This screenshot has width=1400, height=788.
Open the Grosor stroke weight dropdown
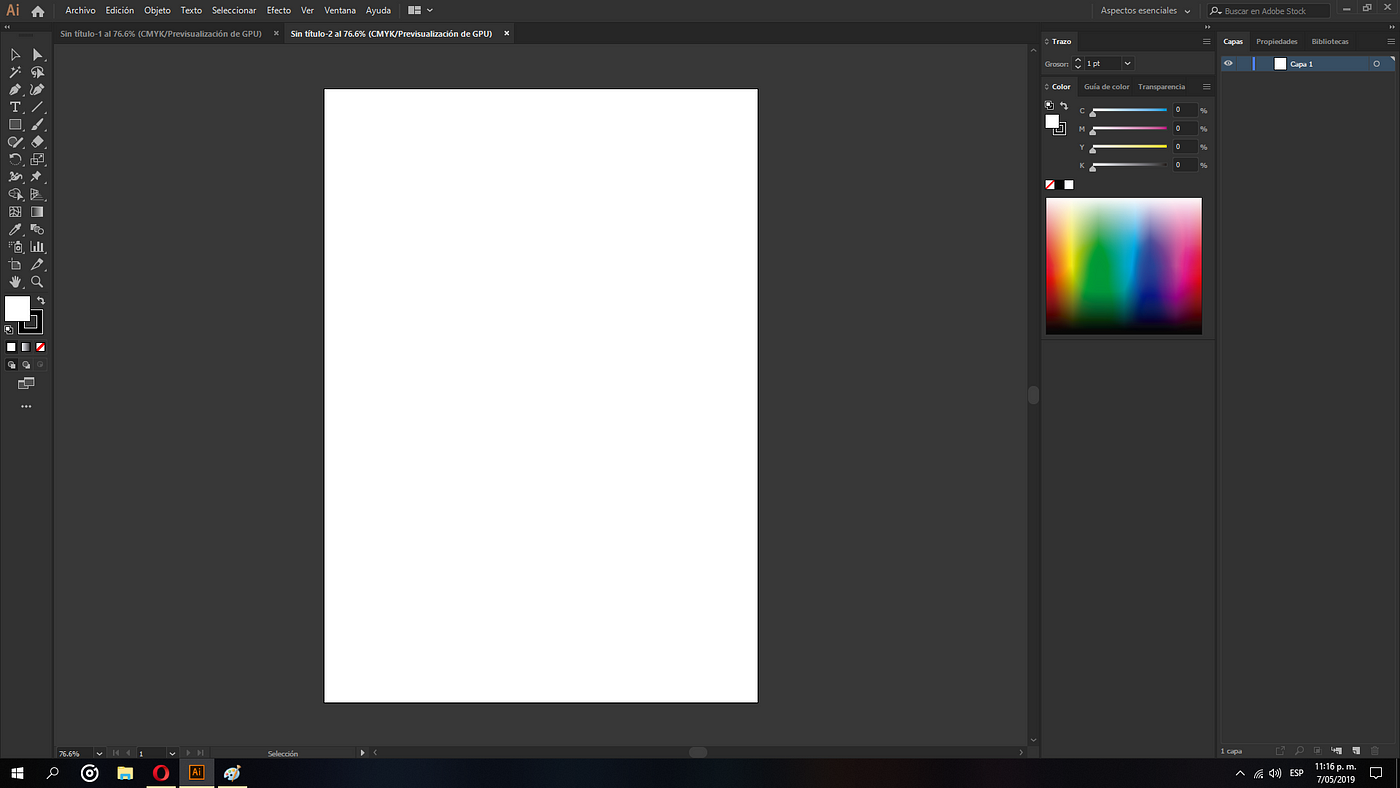1128,64
